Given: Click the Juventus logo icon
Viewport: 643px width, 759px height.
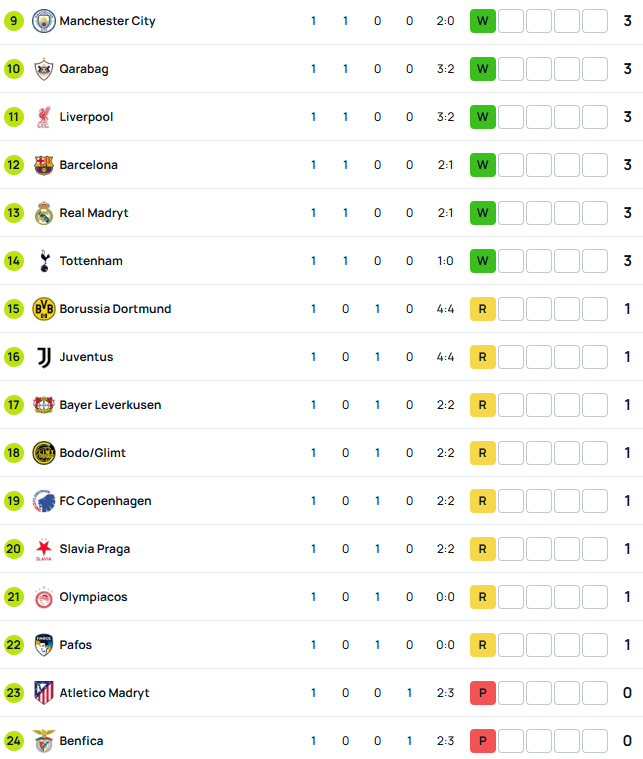Looking at the screenshot, I should click(x=44, y=357).
